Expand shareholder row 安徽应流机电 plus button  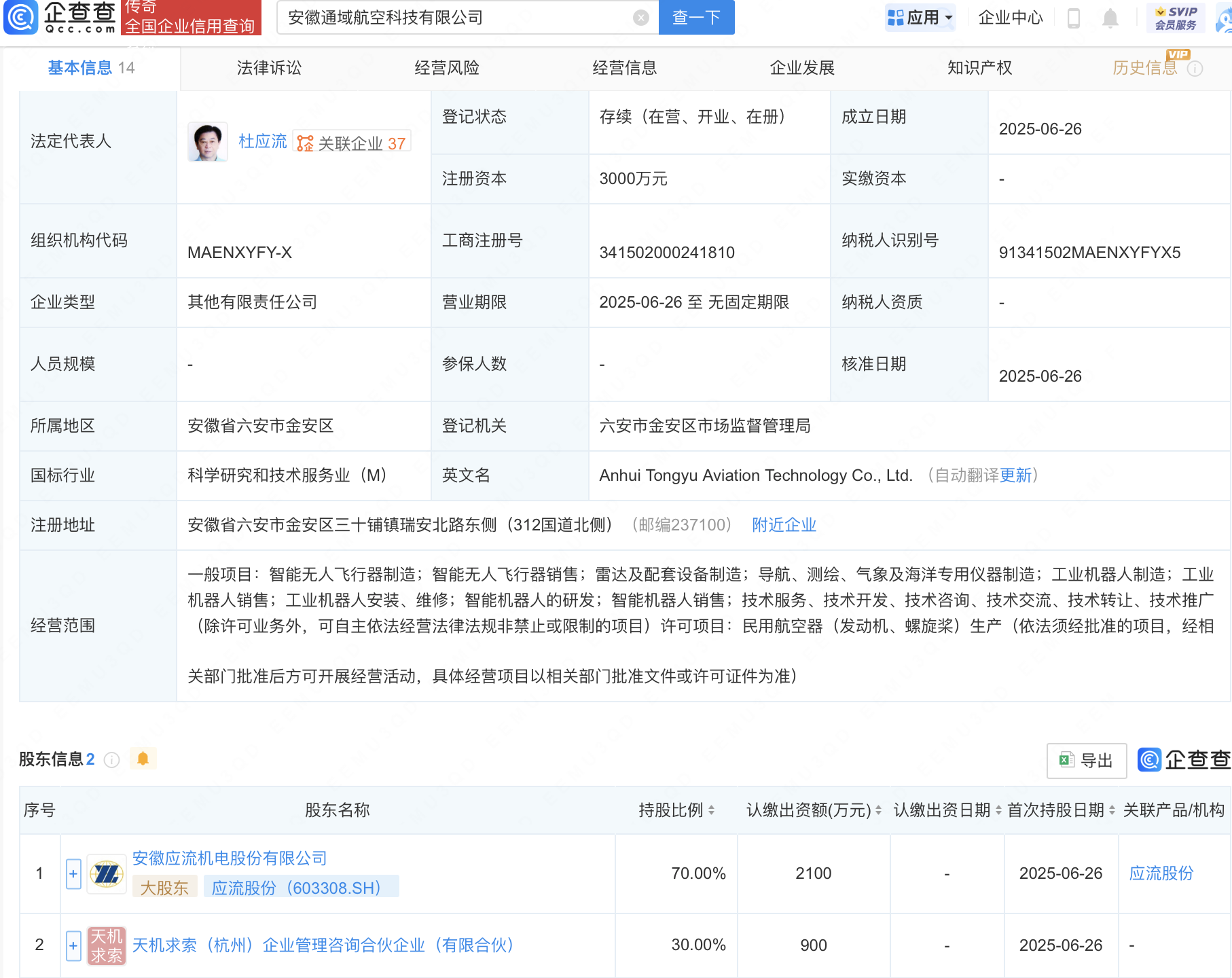click(73, 873)
